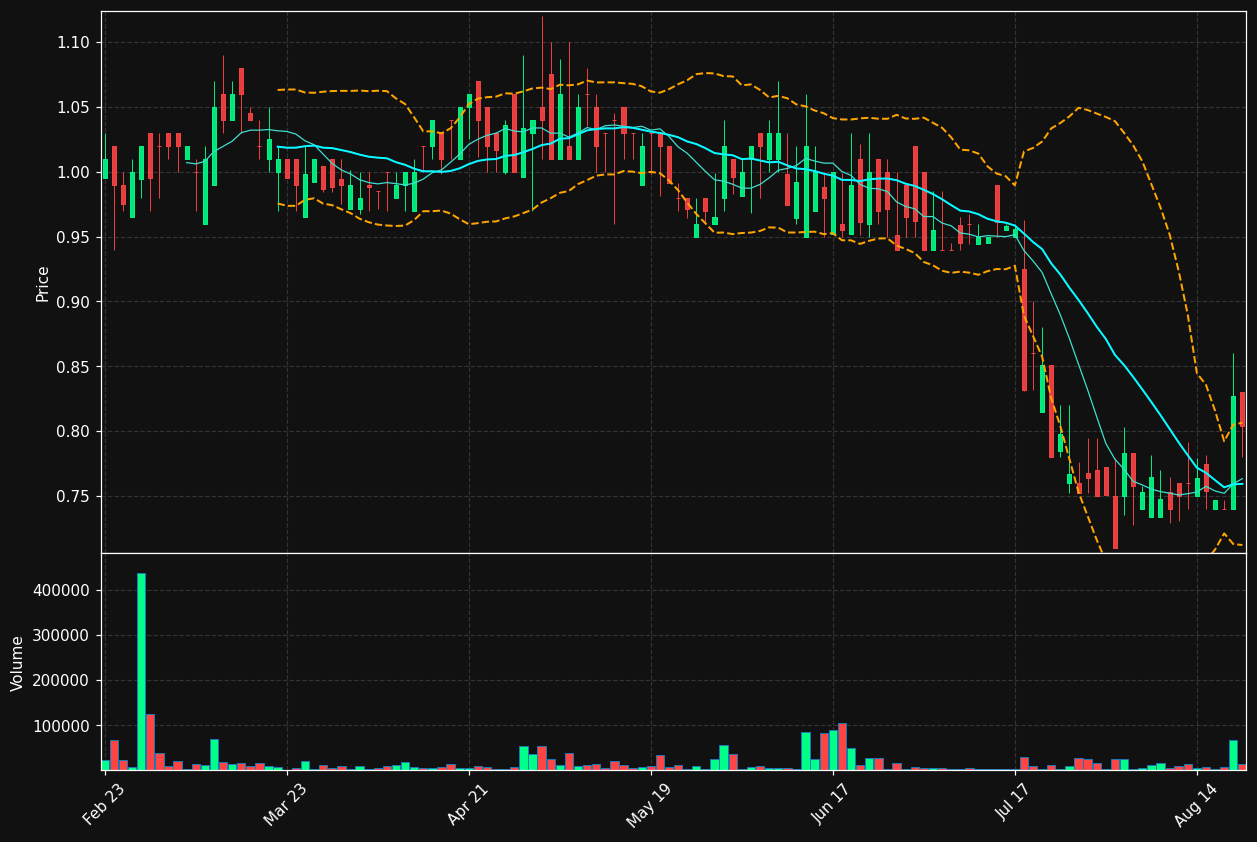
Task: Click the tallest green volume bar
Action: pyautogui.click(x=141, y=672)
